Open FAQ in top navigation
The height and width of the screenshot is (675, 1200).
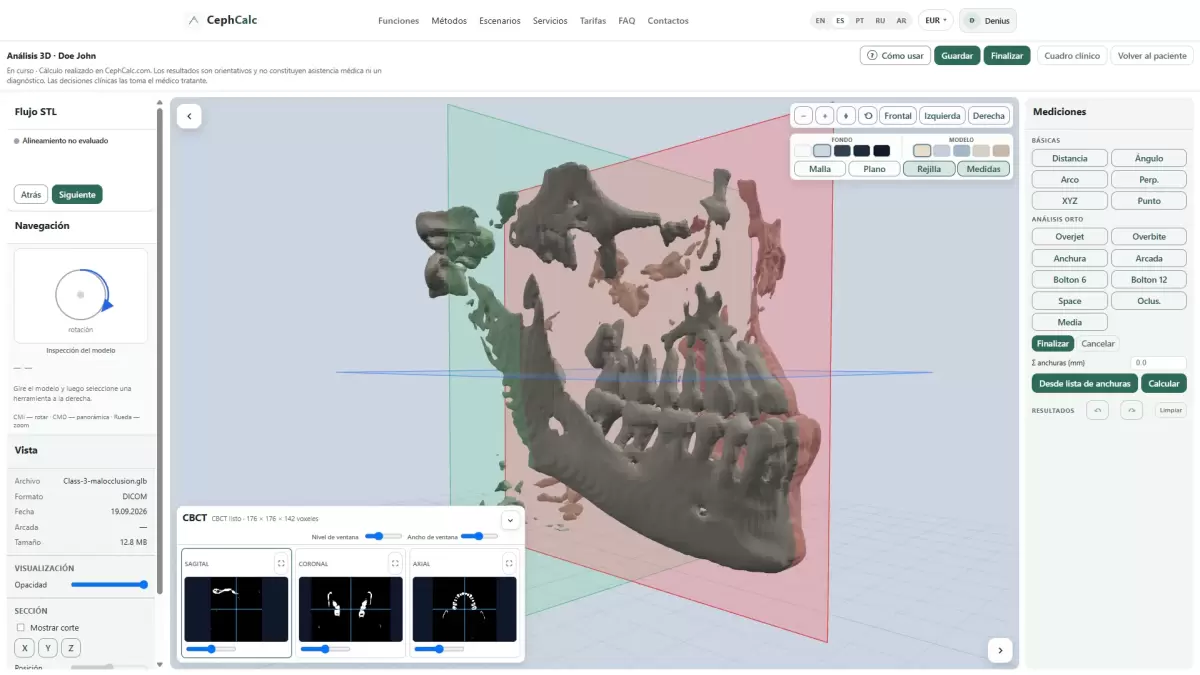[x=627, y=21]
